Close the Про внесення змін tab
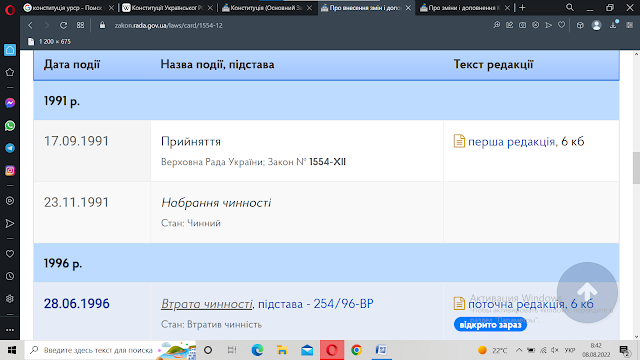 408,8
